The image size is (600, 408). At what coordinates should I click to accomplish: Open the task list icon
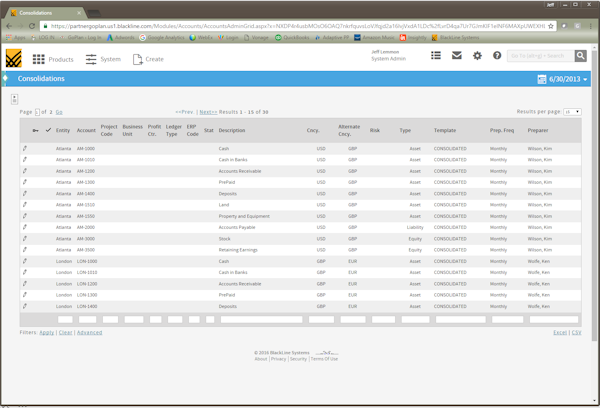[x=436, y=55]
